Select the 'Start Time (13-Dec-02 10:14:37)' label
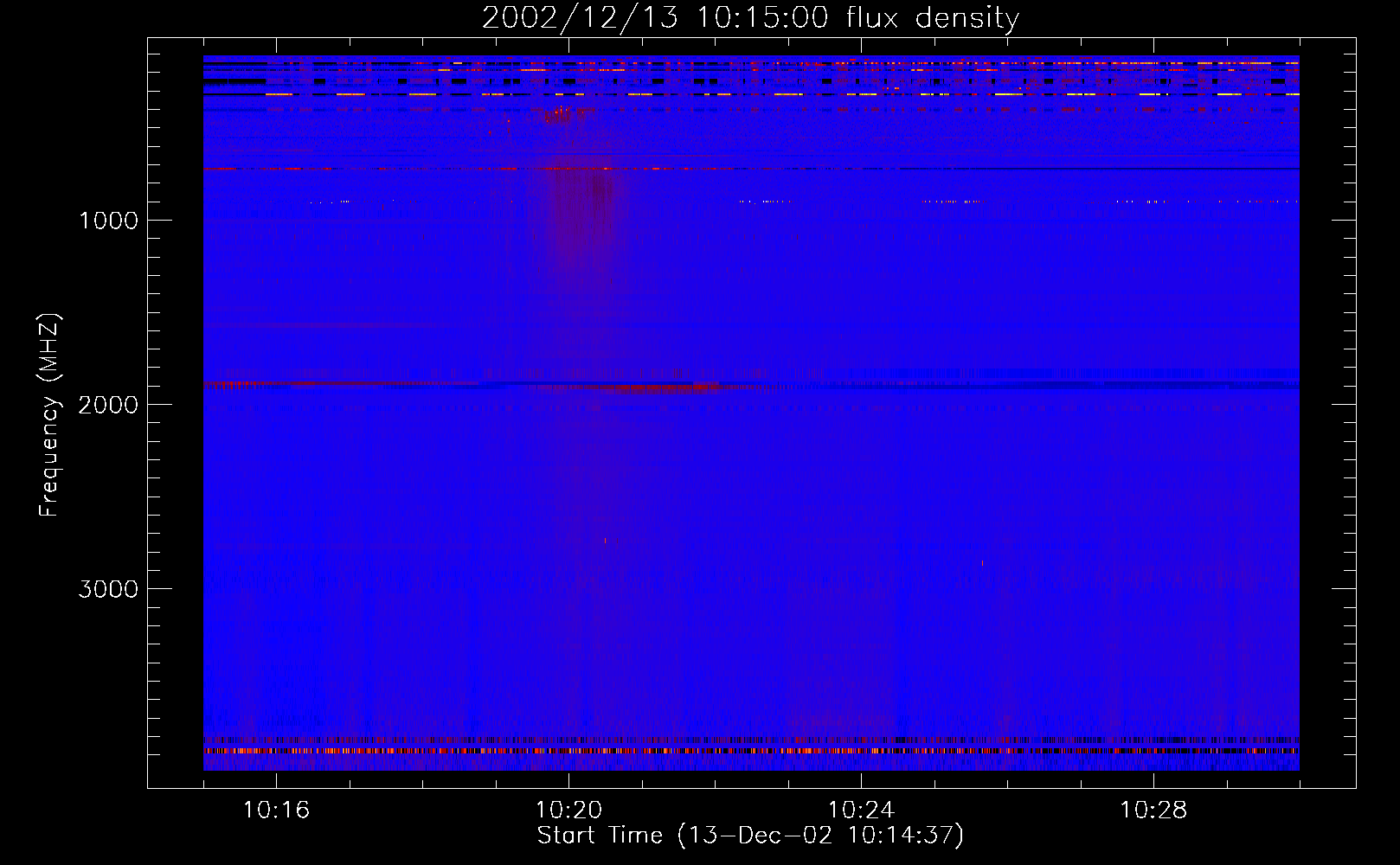 tap(750, 836)
